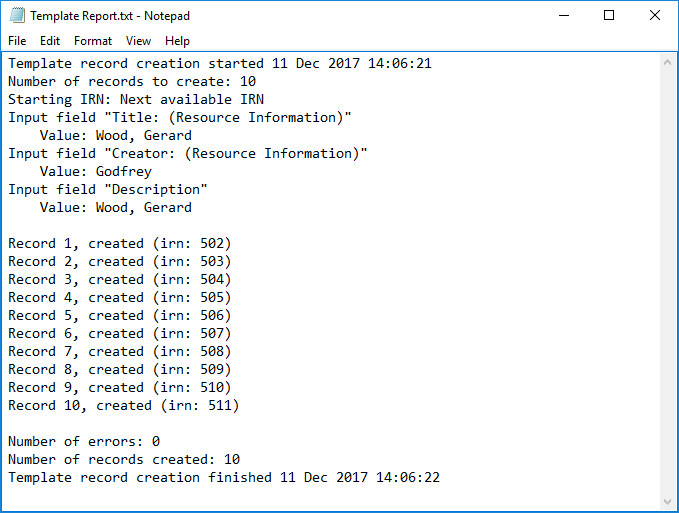The image size is (679, 513).
Task: Place cursor on 'Starting IRN' line
Action: point(136,99)
